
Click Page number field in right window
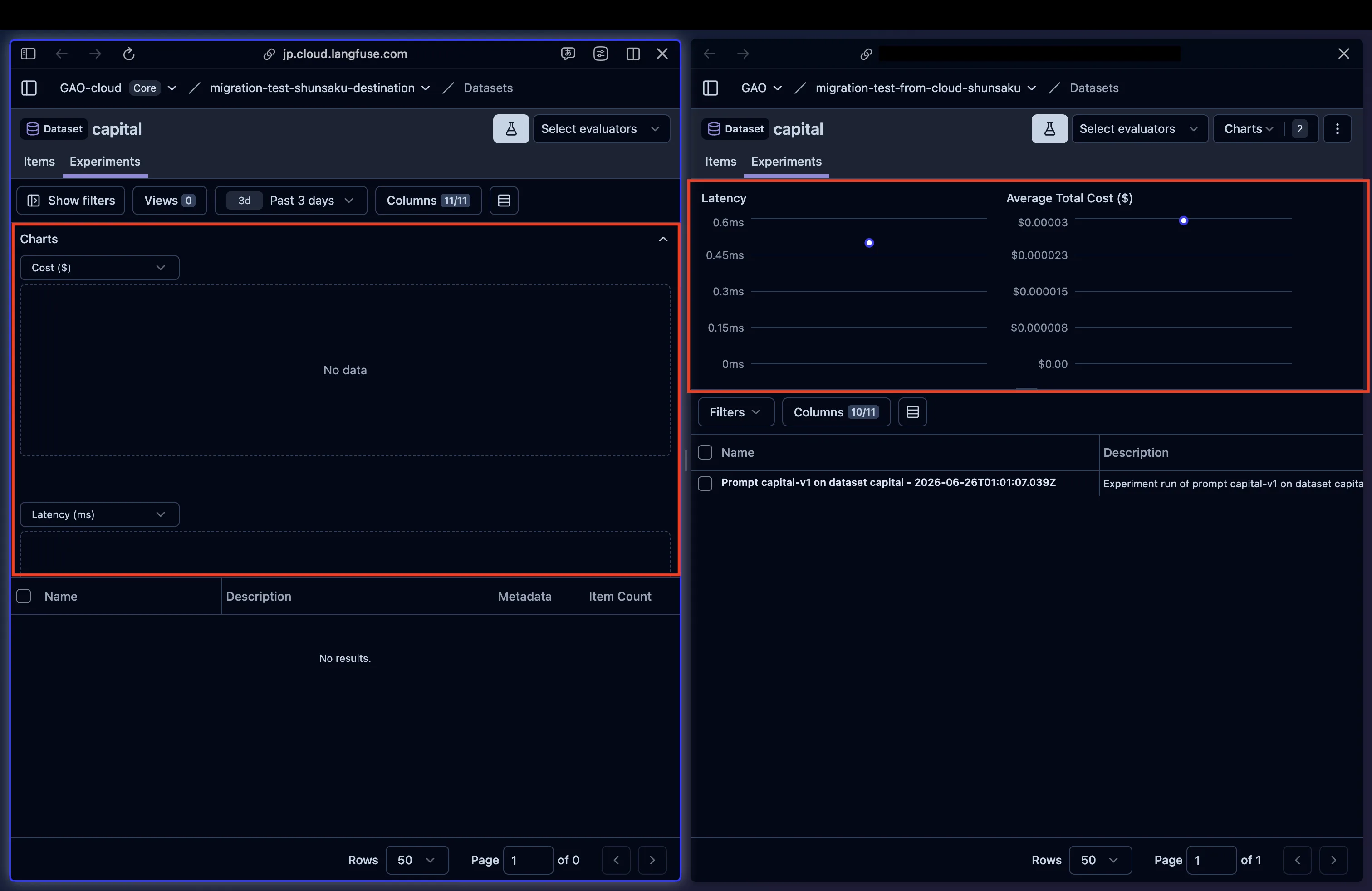tap(1211, 860)
